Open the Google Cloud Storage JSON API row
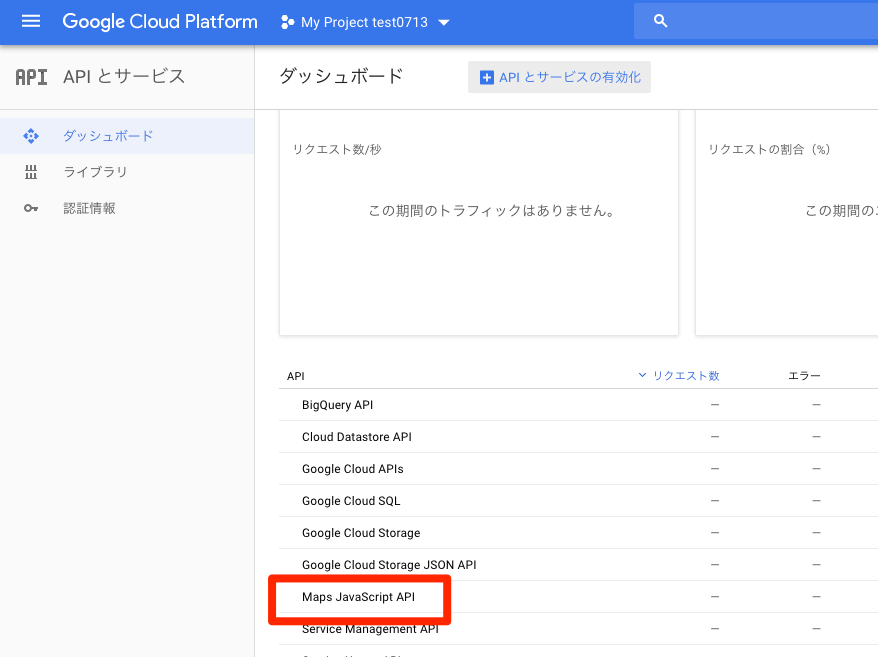 point(578,565)
